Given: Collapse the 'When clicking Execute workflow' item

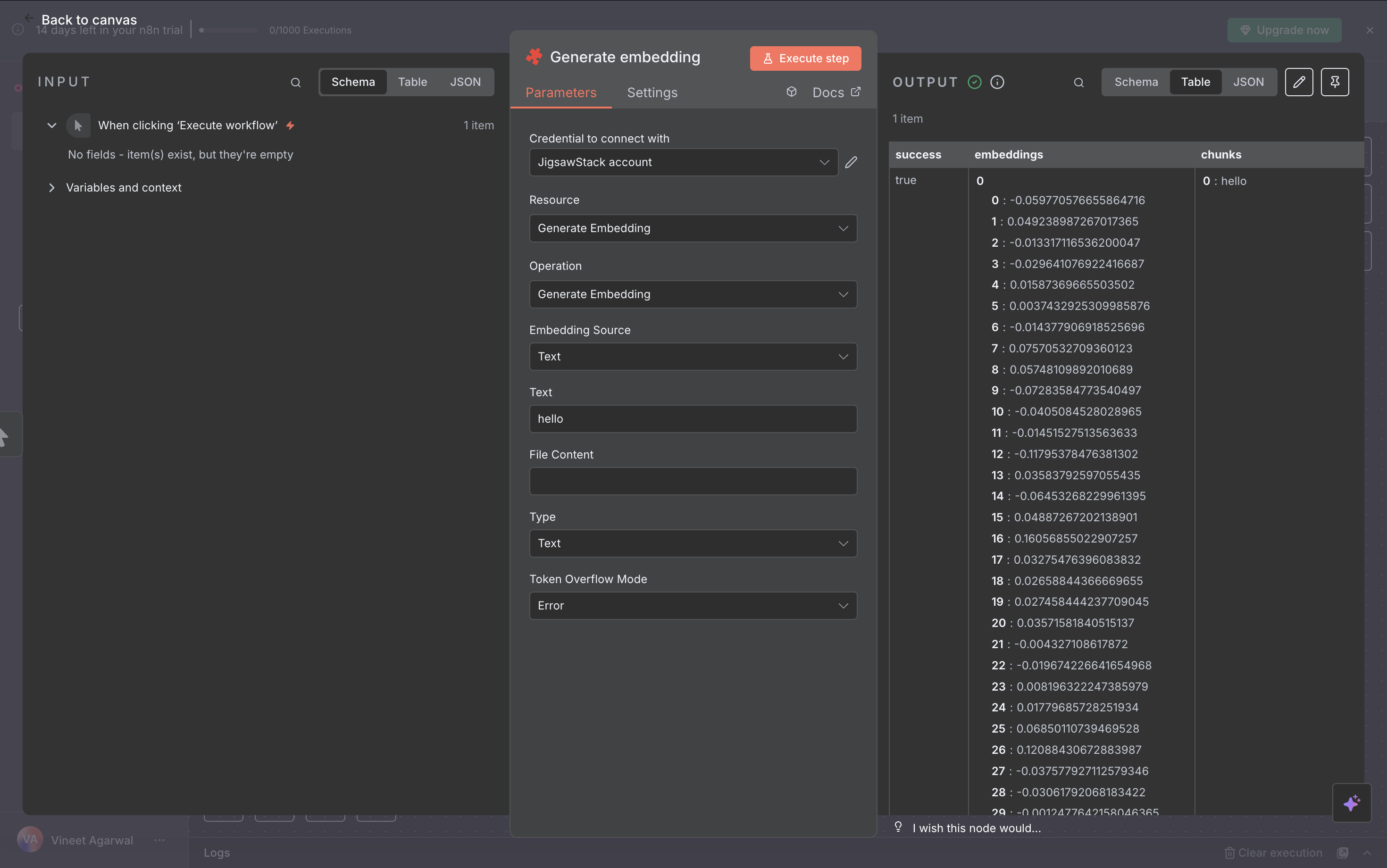Looking at the screenshot, I should click(x=52, y=125).
